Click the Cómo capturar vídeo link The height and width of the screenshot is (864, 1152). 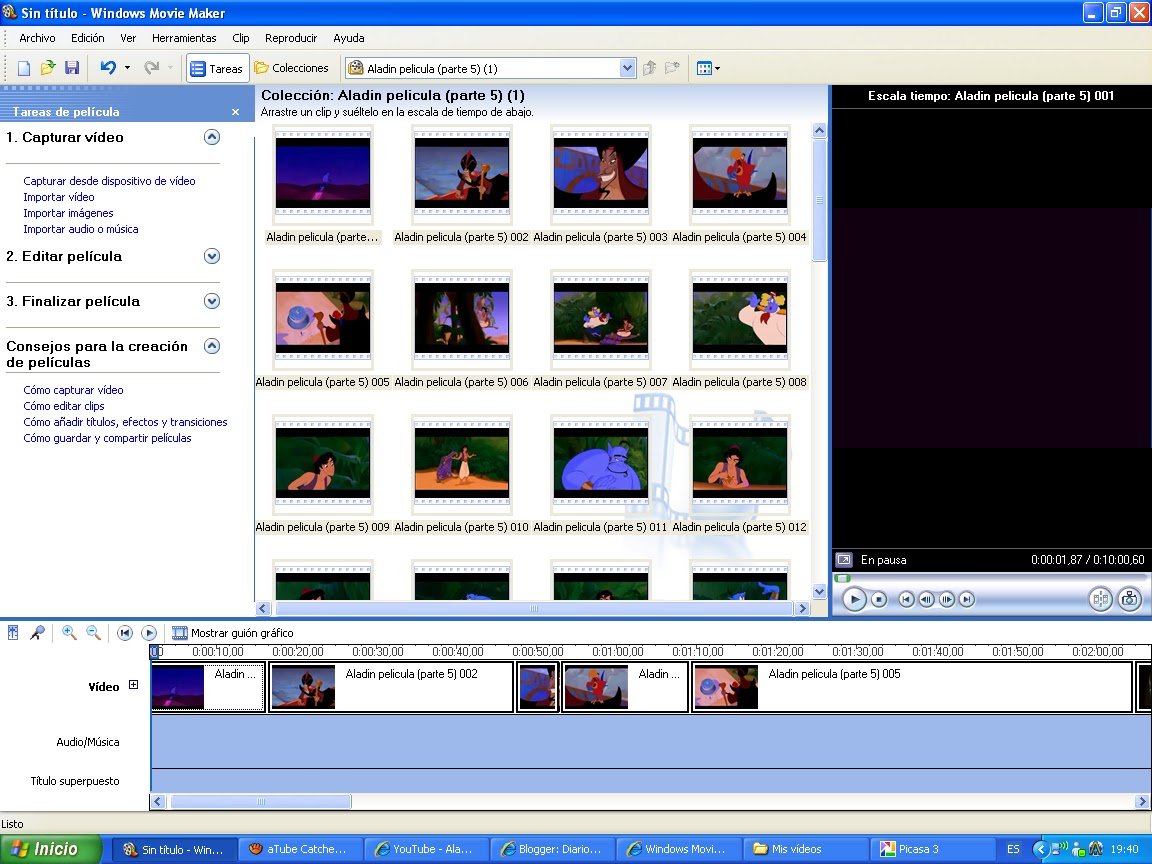73,390
